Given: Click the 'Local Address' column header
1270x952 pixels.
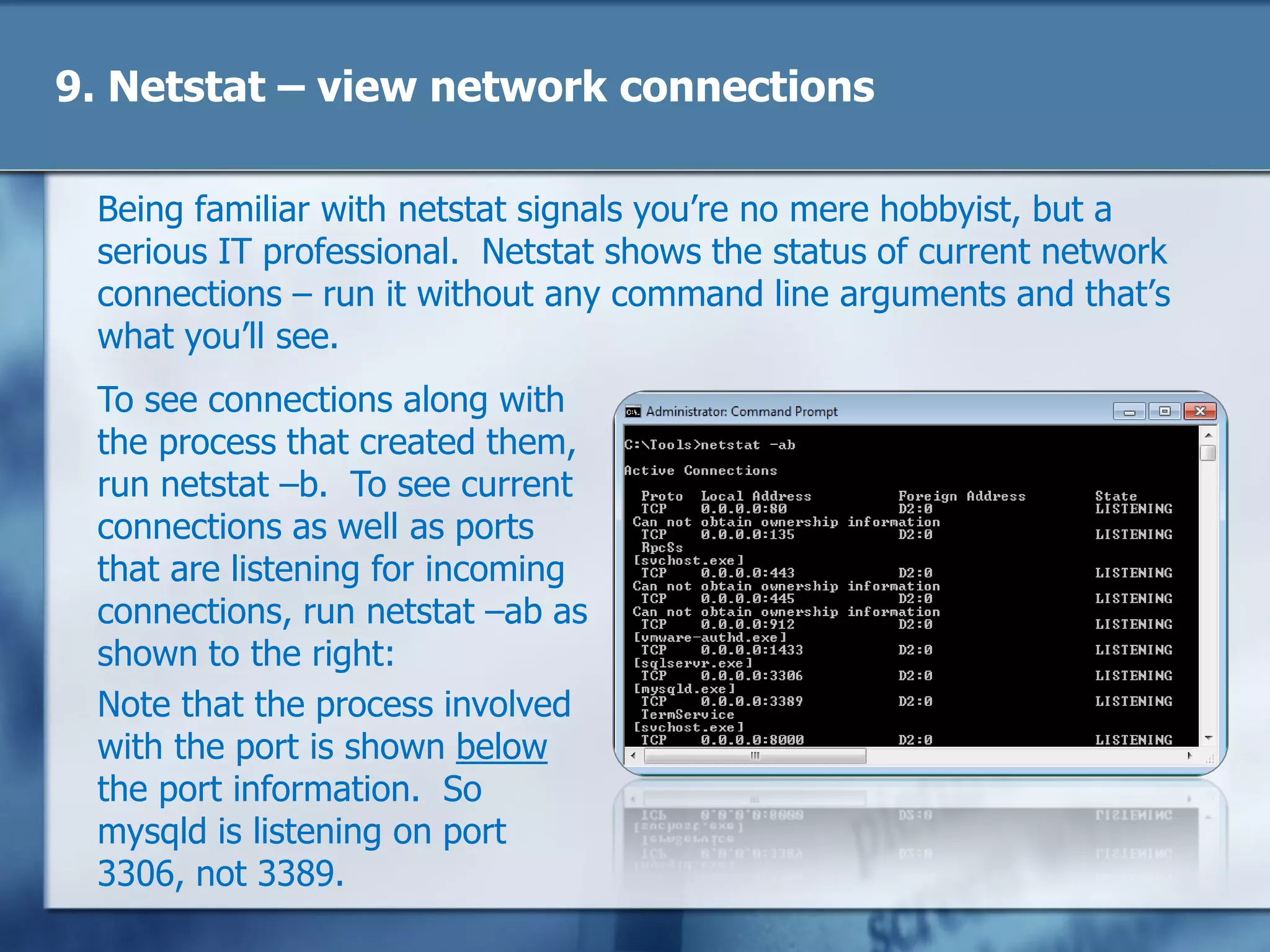Looking at the screenshot, I should coord(756,496).
